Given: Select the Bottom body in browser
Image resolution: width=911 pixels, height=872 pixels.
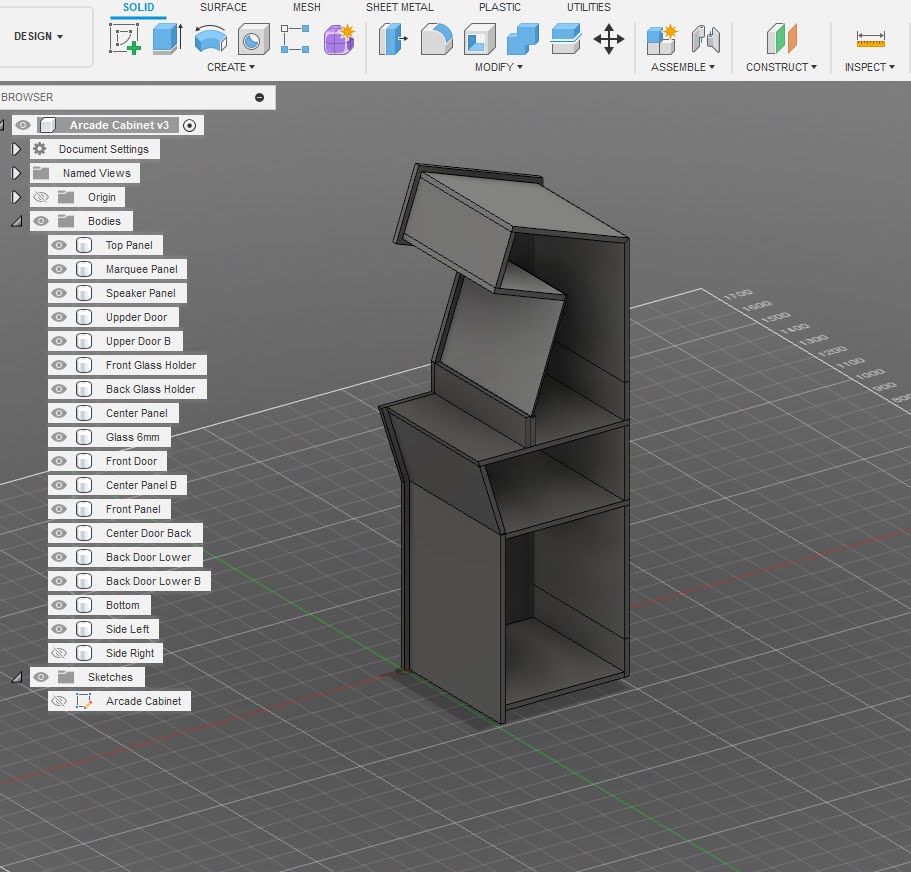Looking at the screenshot, I should (123, 605).
